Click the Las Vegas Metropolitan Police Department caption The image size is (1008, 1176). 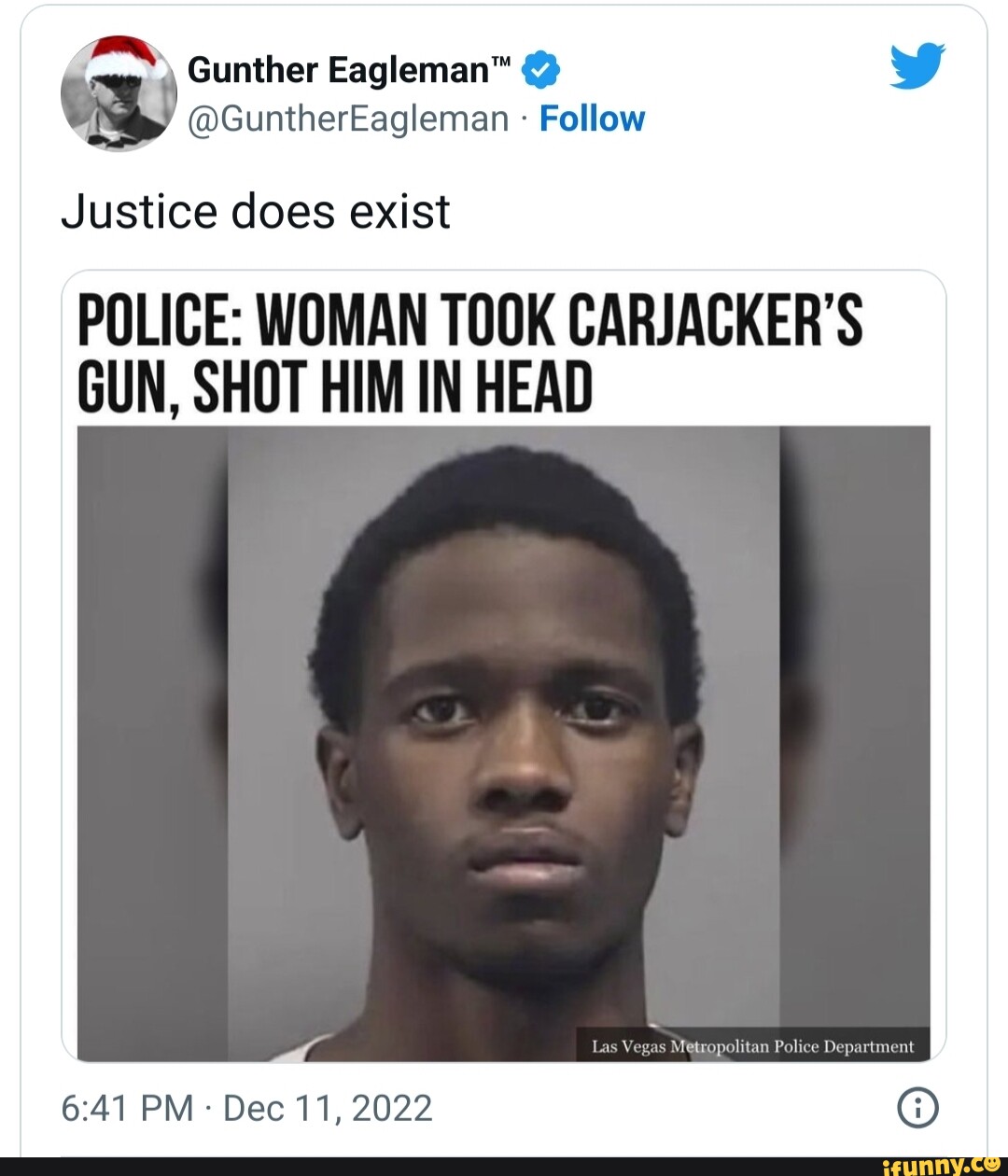[x=753, y=1046]
